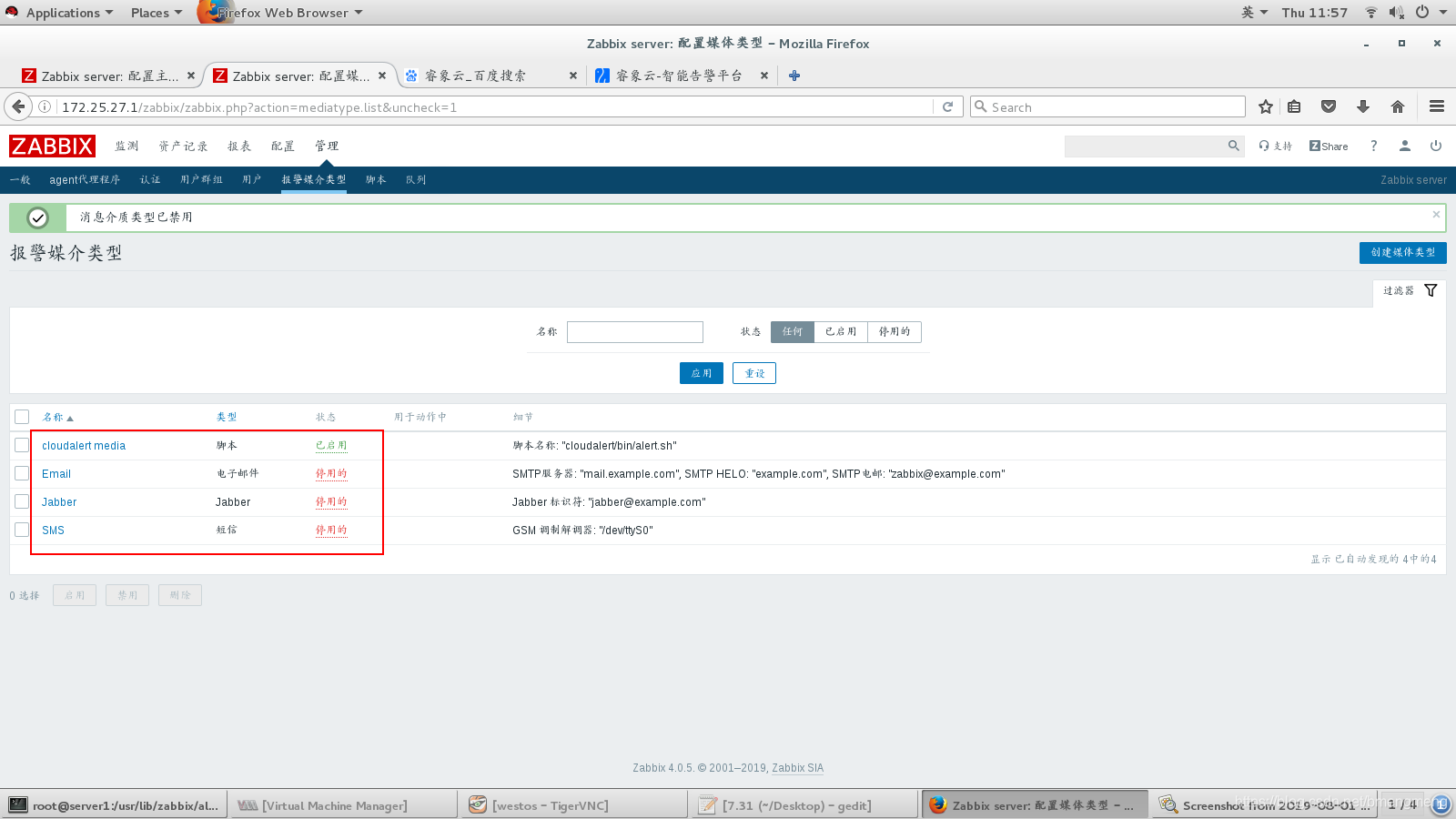Open the input language 英 dropdown
Viewport: 1456px width, 819px height.
click(x=1254, y=12)
